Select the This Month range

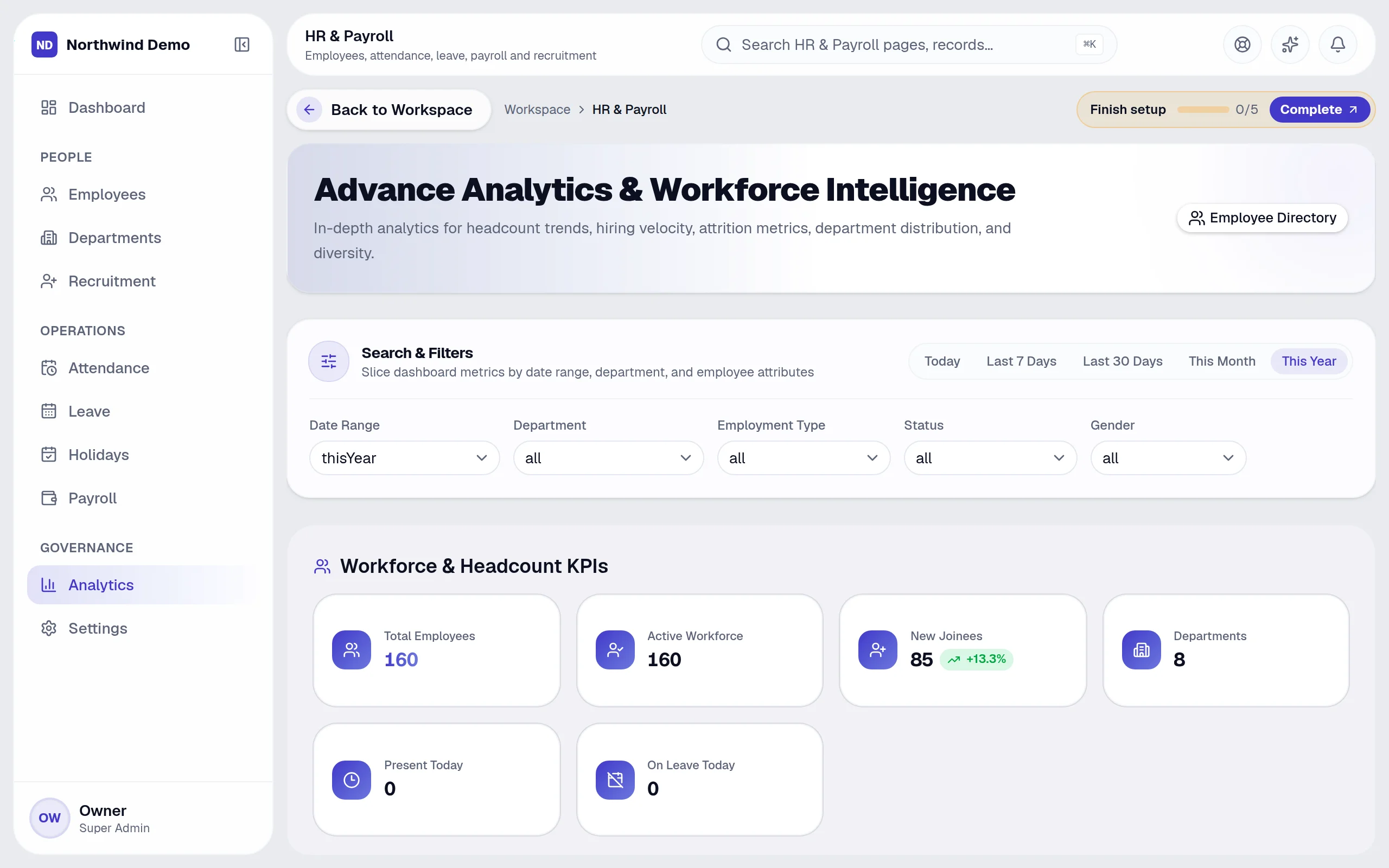click(1221, 361)
